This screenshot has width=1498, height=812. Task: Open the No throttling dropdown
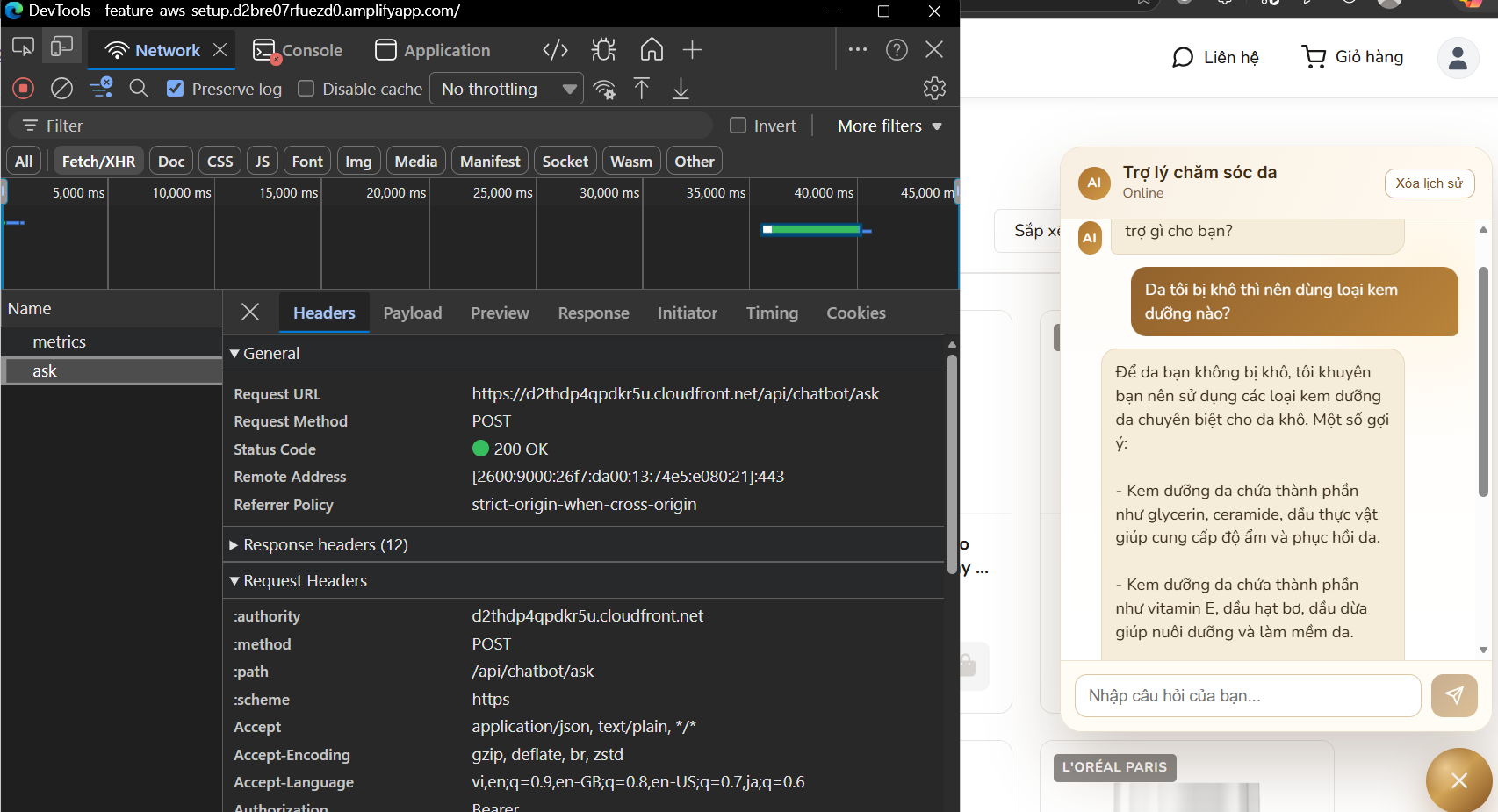[506, 88]
